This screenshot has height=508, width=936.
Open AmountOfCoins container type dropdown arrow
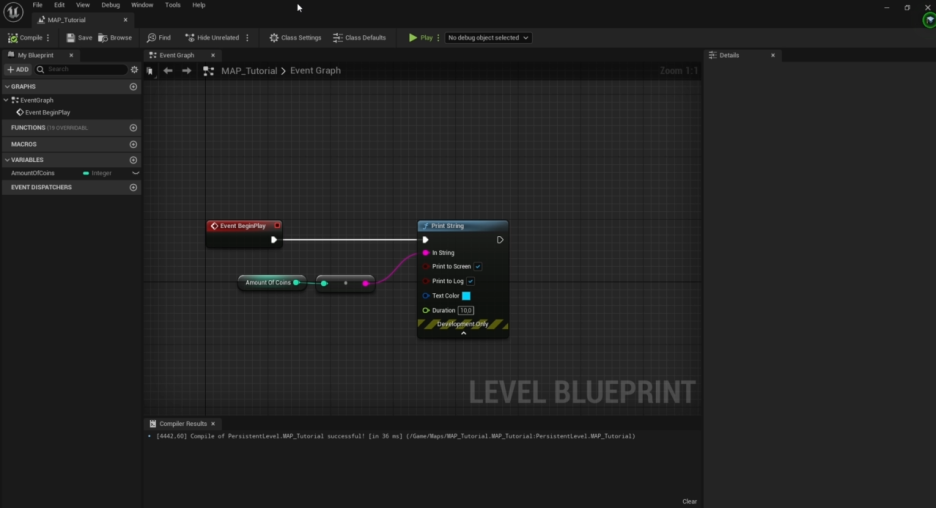click(x=136, y=173)
